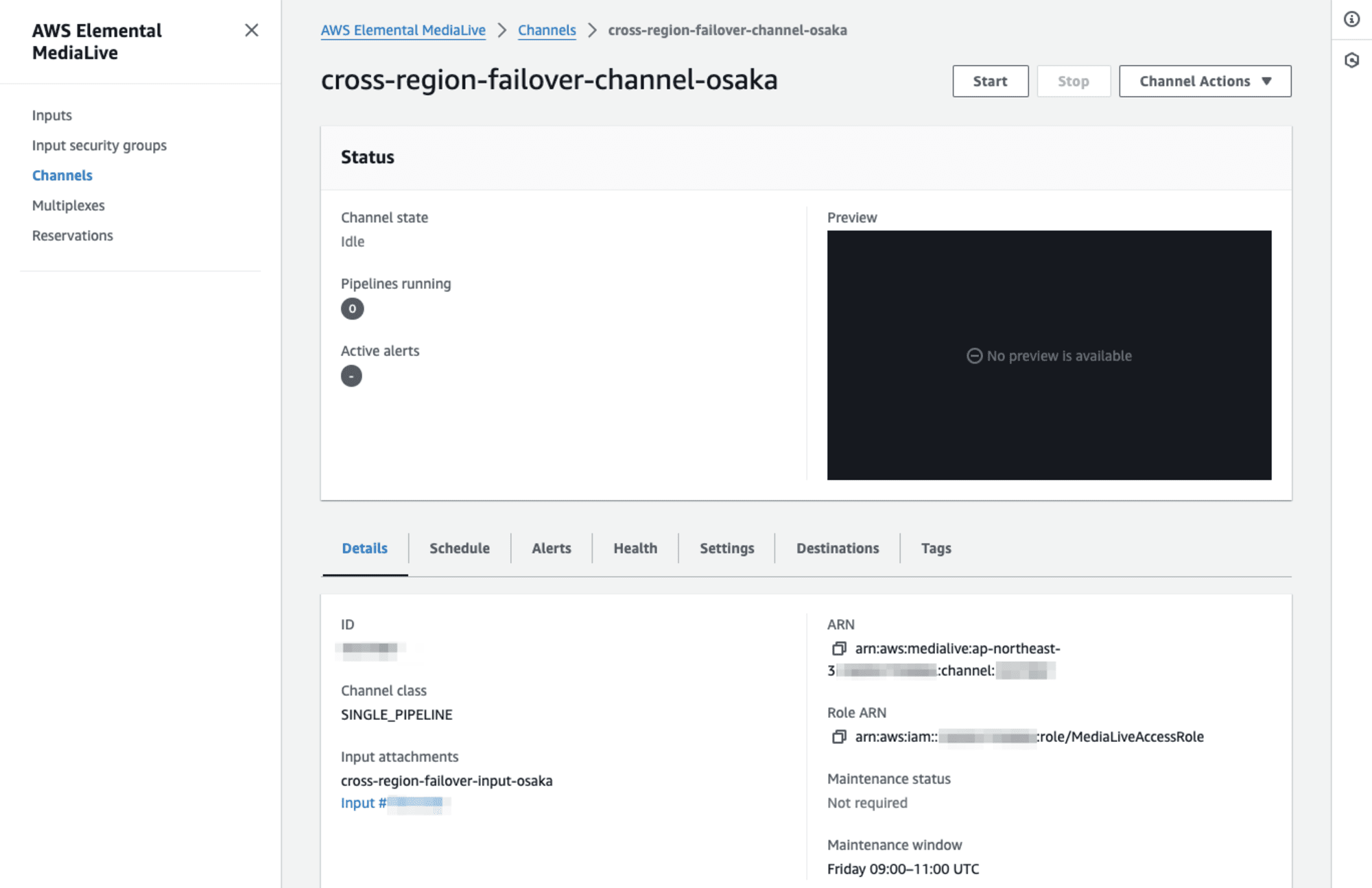Click the SINGLE_PIPELINE channel class value
1372x888 pixels.
click(397, 715)
